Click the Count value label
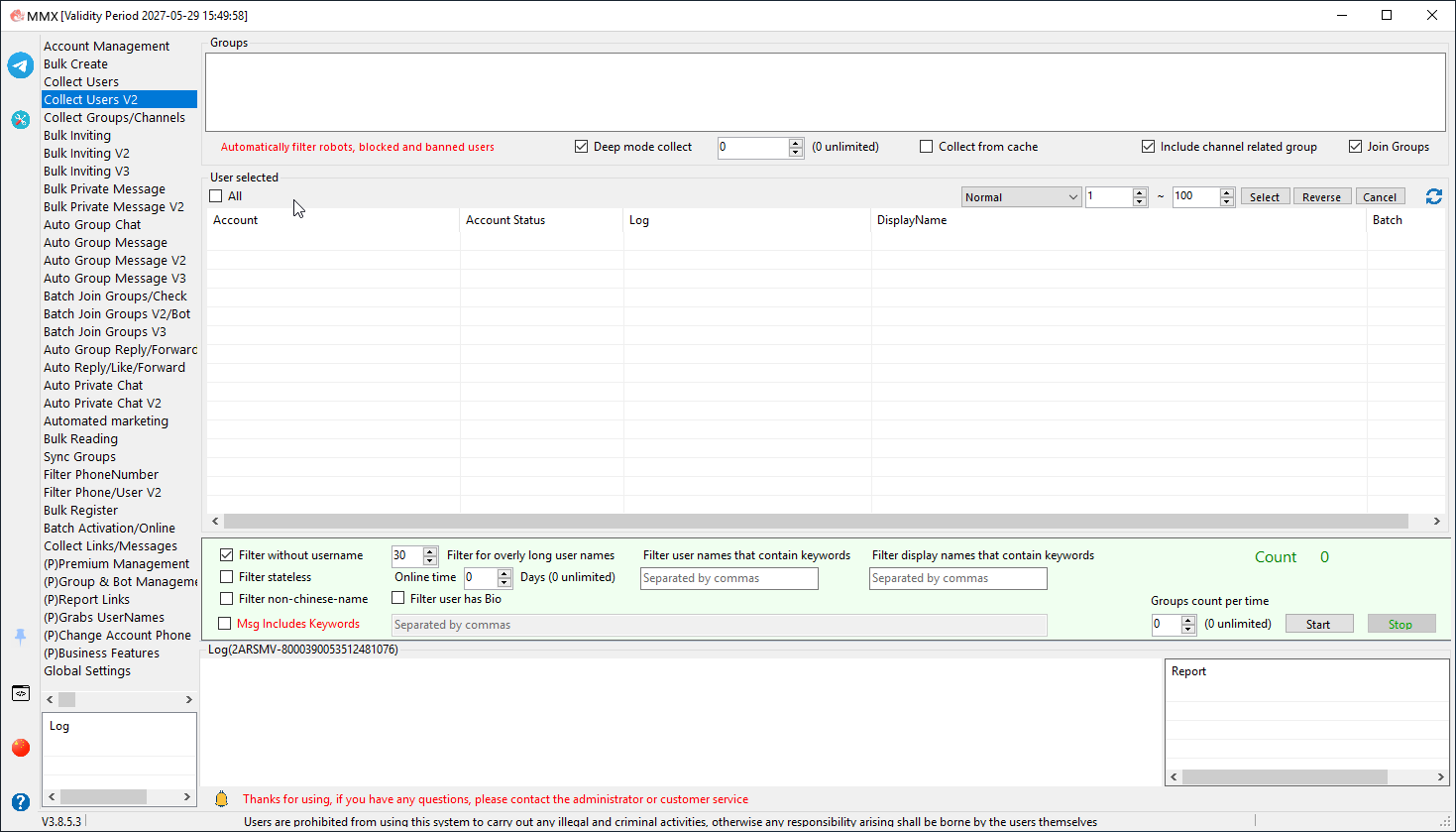 pos(1324,557)
